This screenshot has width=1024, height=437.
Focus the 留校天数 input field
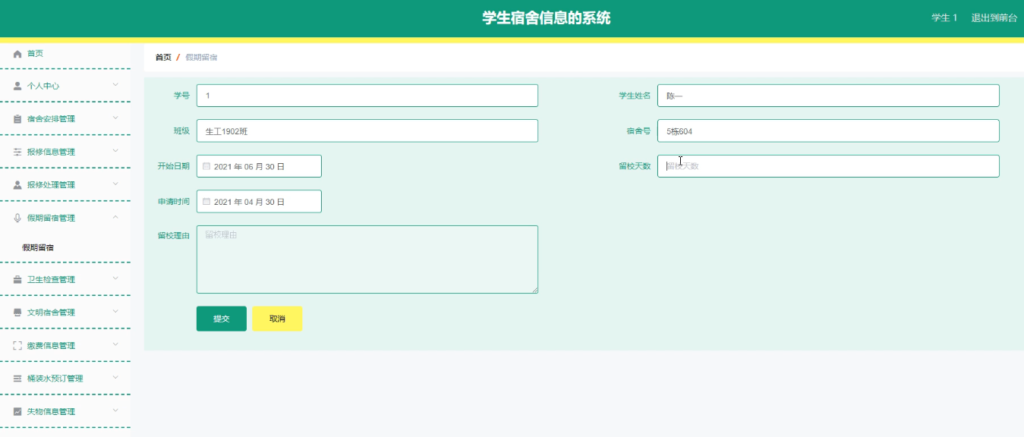pyautogui.click(x=828, y=166)
